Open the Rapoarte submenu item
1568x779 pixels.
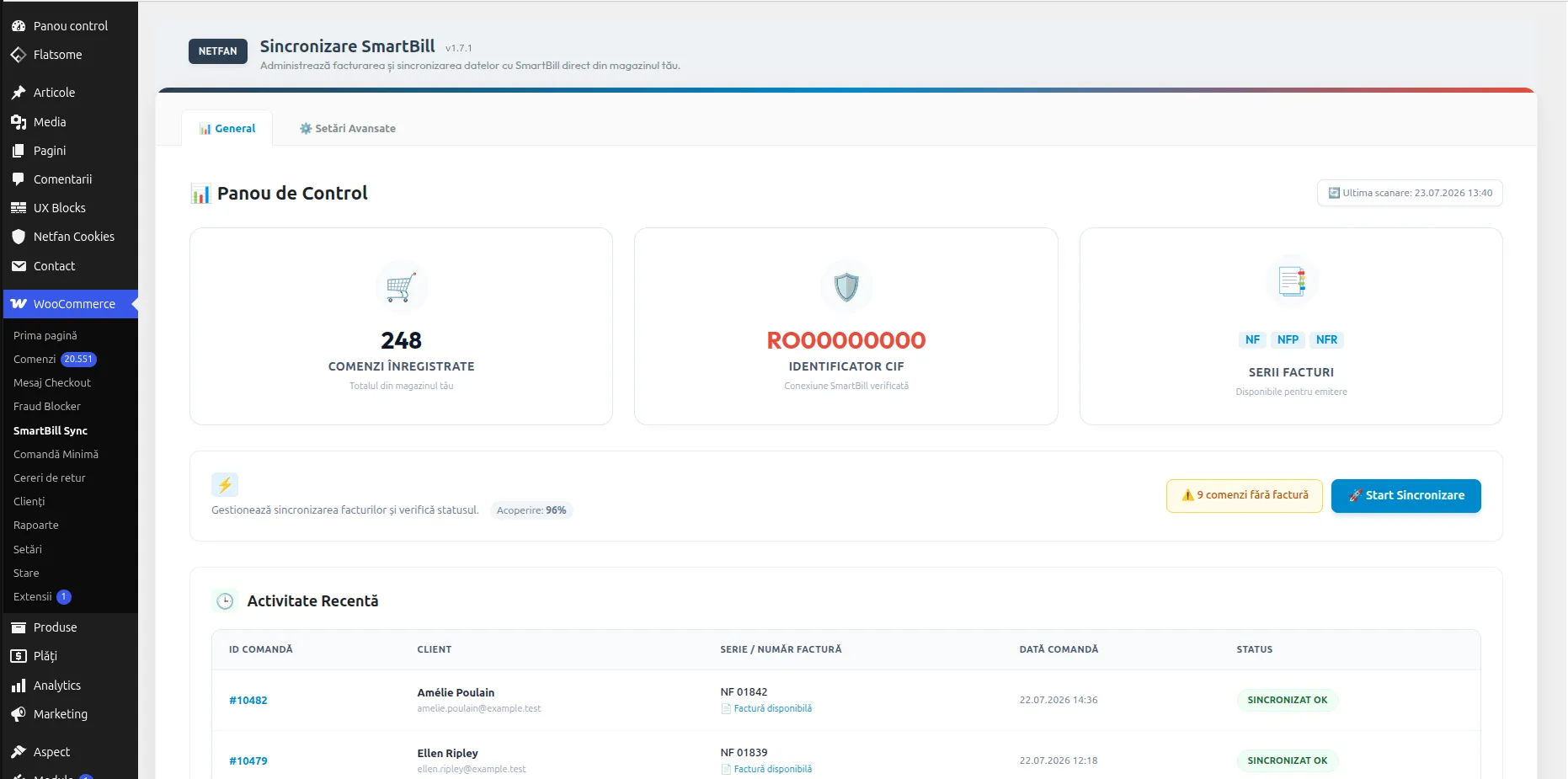tap(36, 525)
